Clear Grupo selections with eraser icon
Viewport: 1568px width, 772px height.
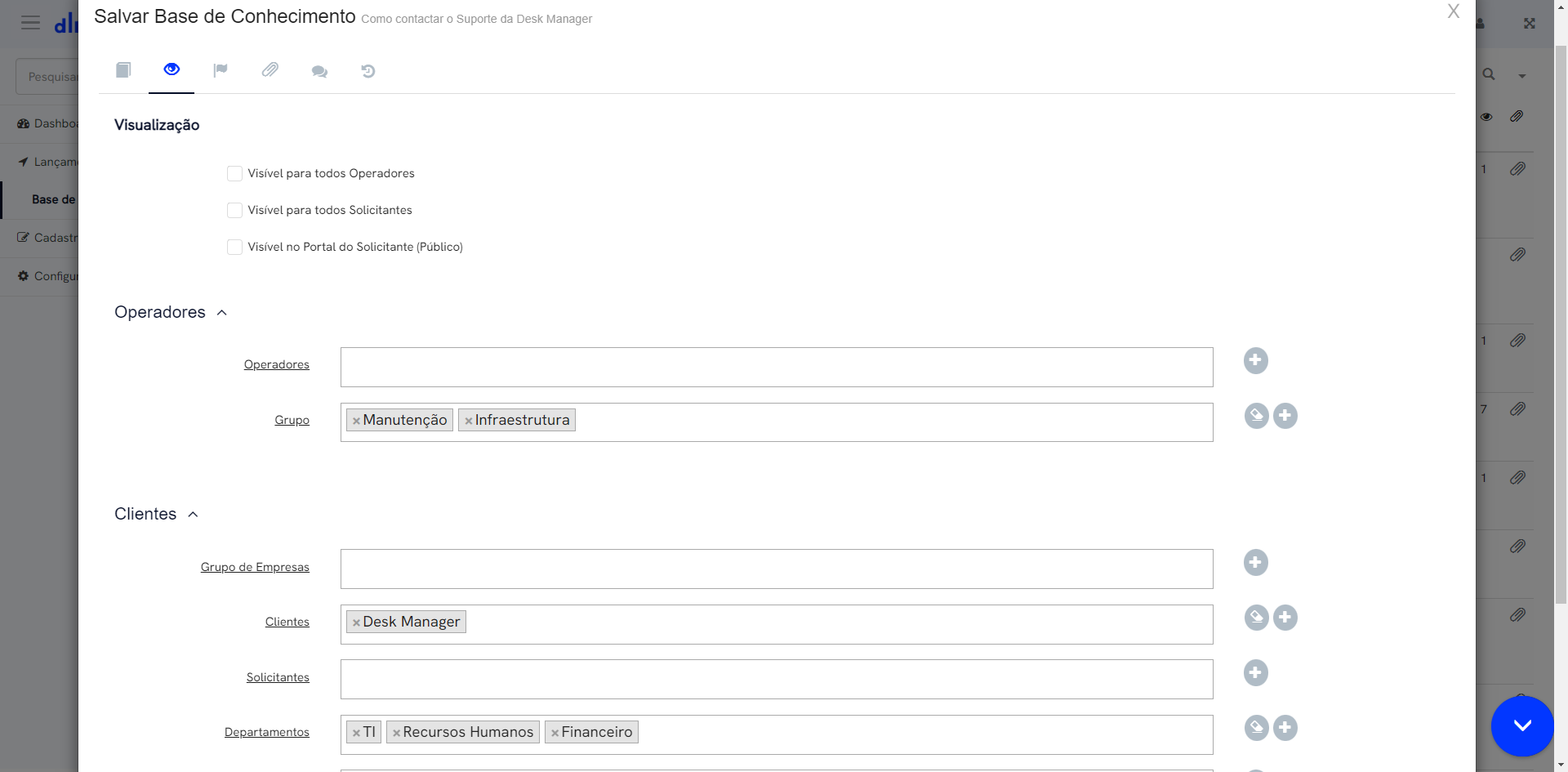(1256, 416)
